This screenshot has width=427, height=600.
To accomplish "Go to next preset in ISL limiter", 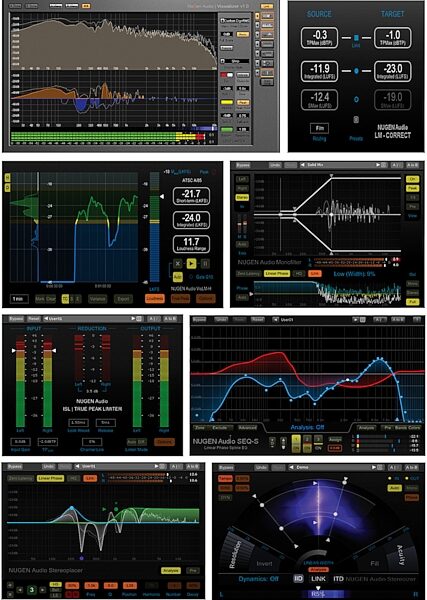I will point(134,318).
